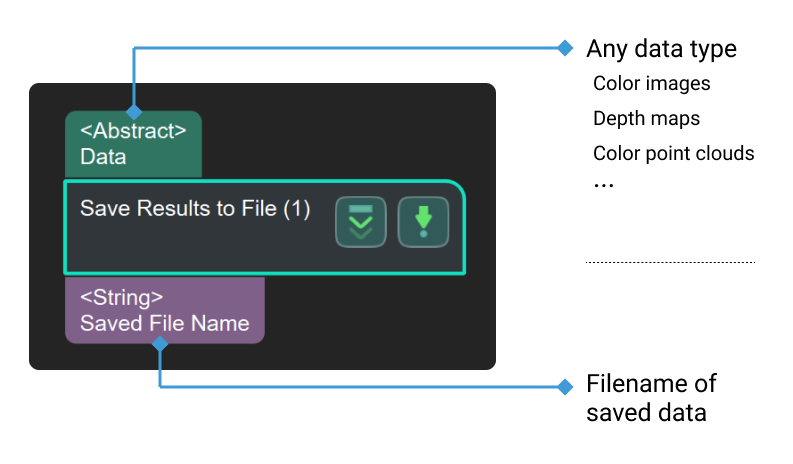Screen dimensions: 793x464
Task: Click the Filename of saved data label
Action: (651, 397)
